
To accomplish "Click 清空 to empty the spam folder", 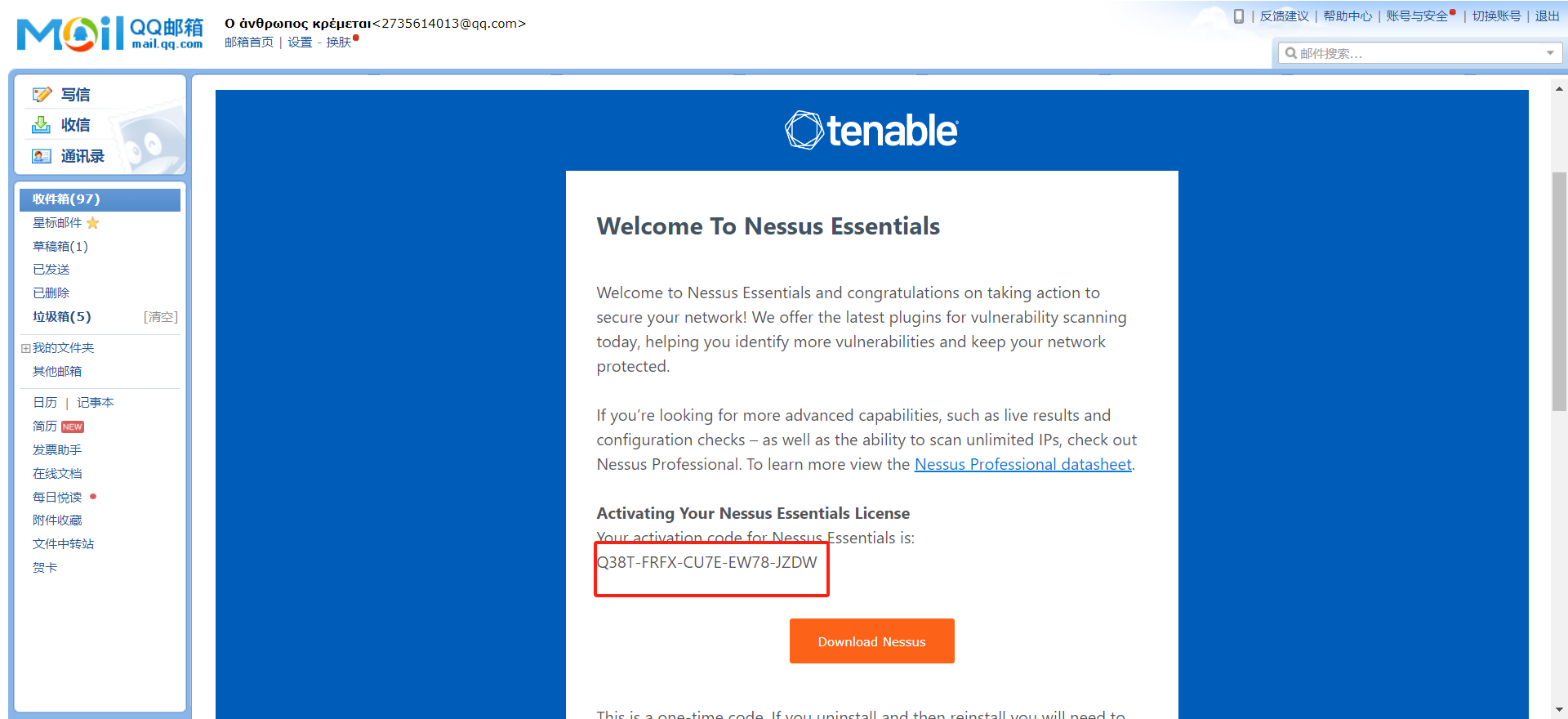I will coord(161,317).
